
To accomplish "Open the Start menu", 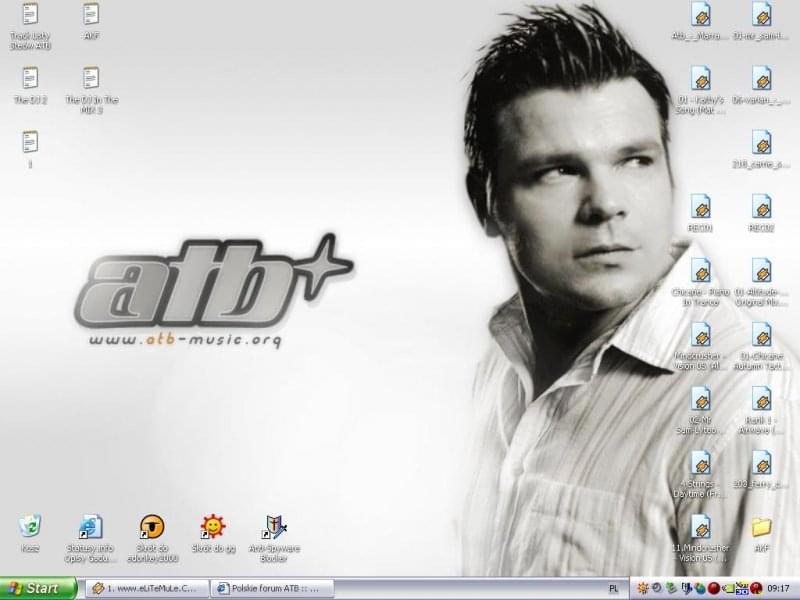I will [38, 588].
